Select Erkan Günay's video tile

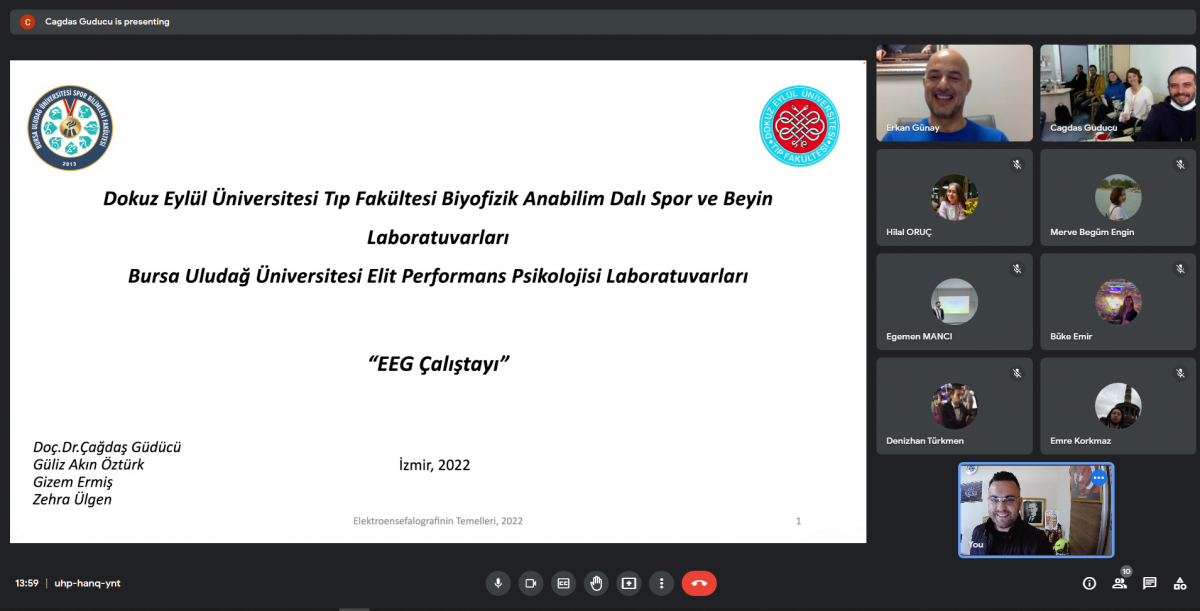955,92
